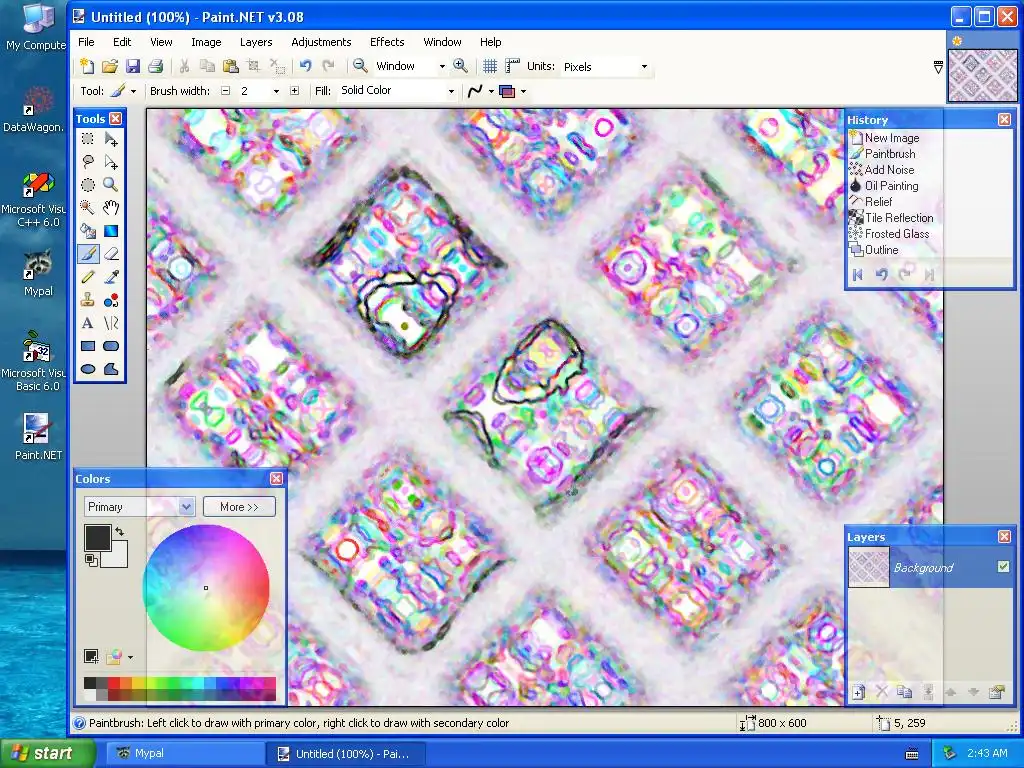
Task: Rewind history to first step
Action: coord(858,275)
